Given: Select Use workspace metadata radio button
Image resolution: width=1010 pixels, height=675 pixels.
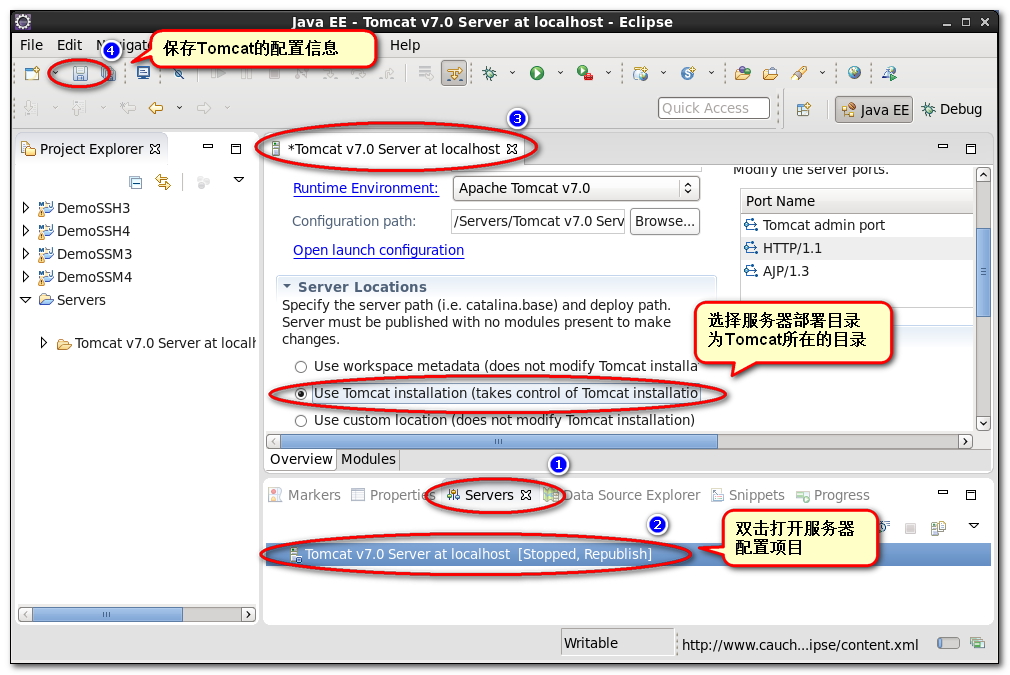Looking at the screenshot, I should [x=301, y=367].
